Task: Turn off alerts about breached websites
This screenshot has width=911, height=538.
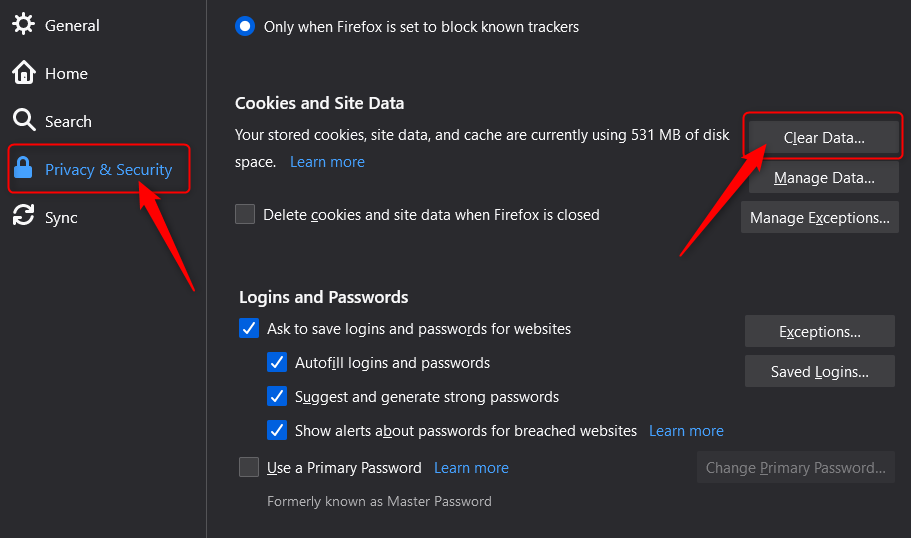Action: tap(277, 430)
